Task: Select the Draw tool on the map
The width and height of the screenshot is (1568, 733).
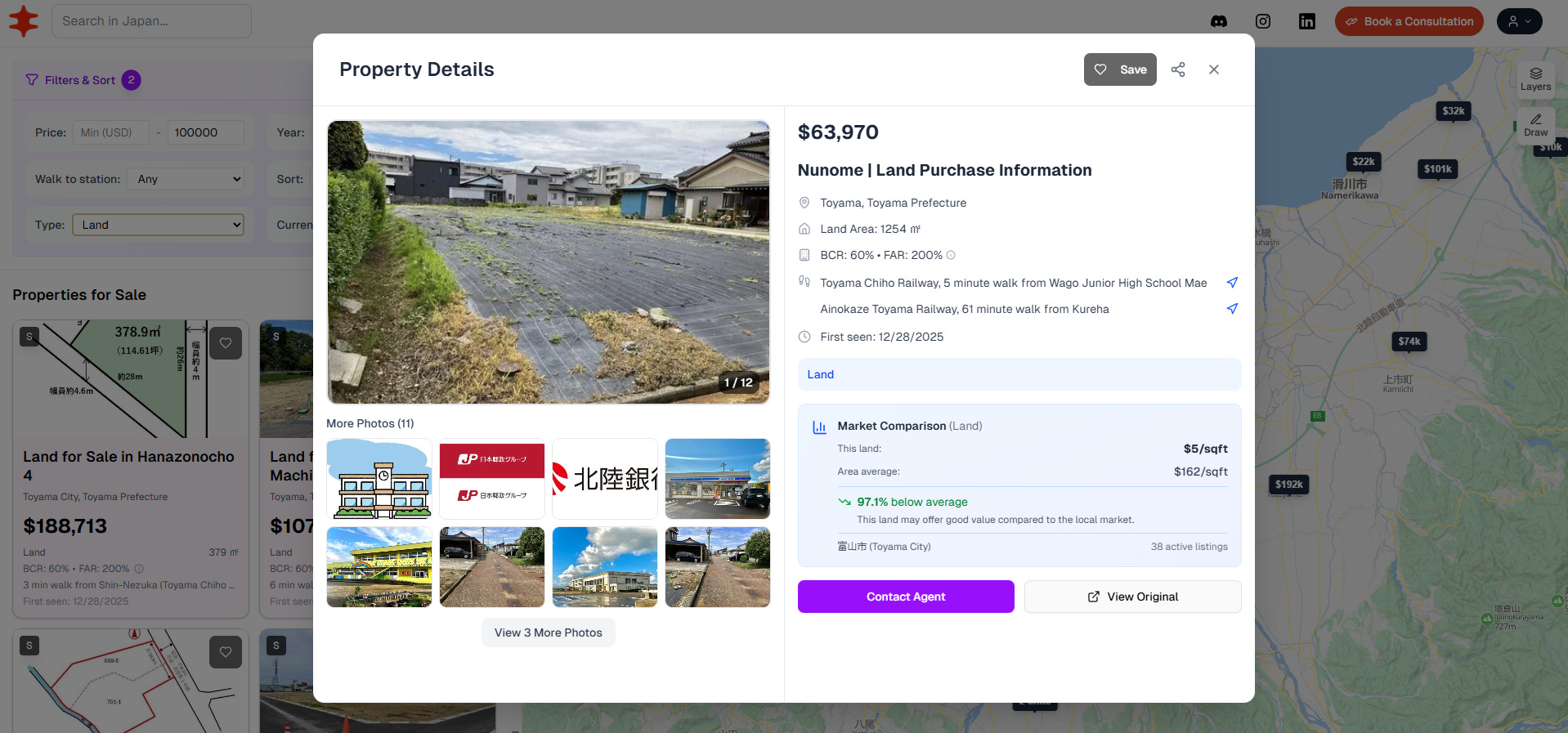Action: coord(1536,124)
